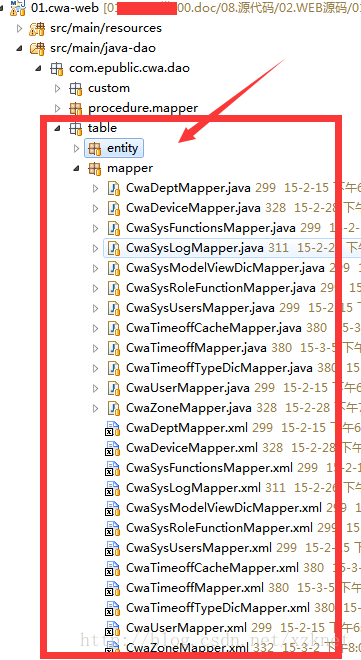Expand the src/main/resources folder
Screen dimensions: 361x660
[x=19, y=28]
